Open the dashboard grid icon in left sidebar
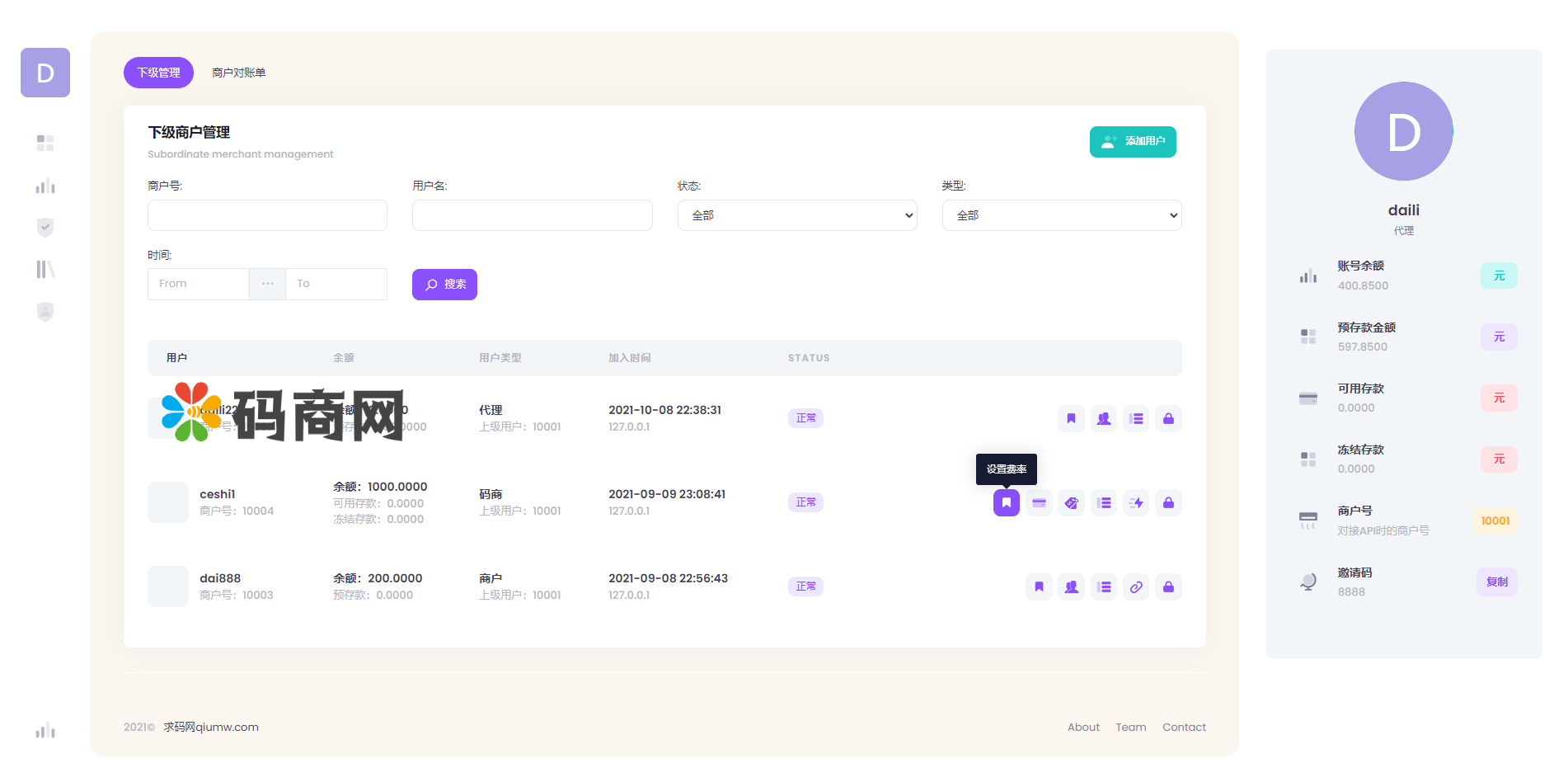 [45, 144]
